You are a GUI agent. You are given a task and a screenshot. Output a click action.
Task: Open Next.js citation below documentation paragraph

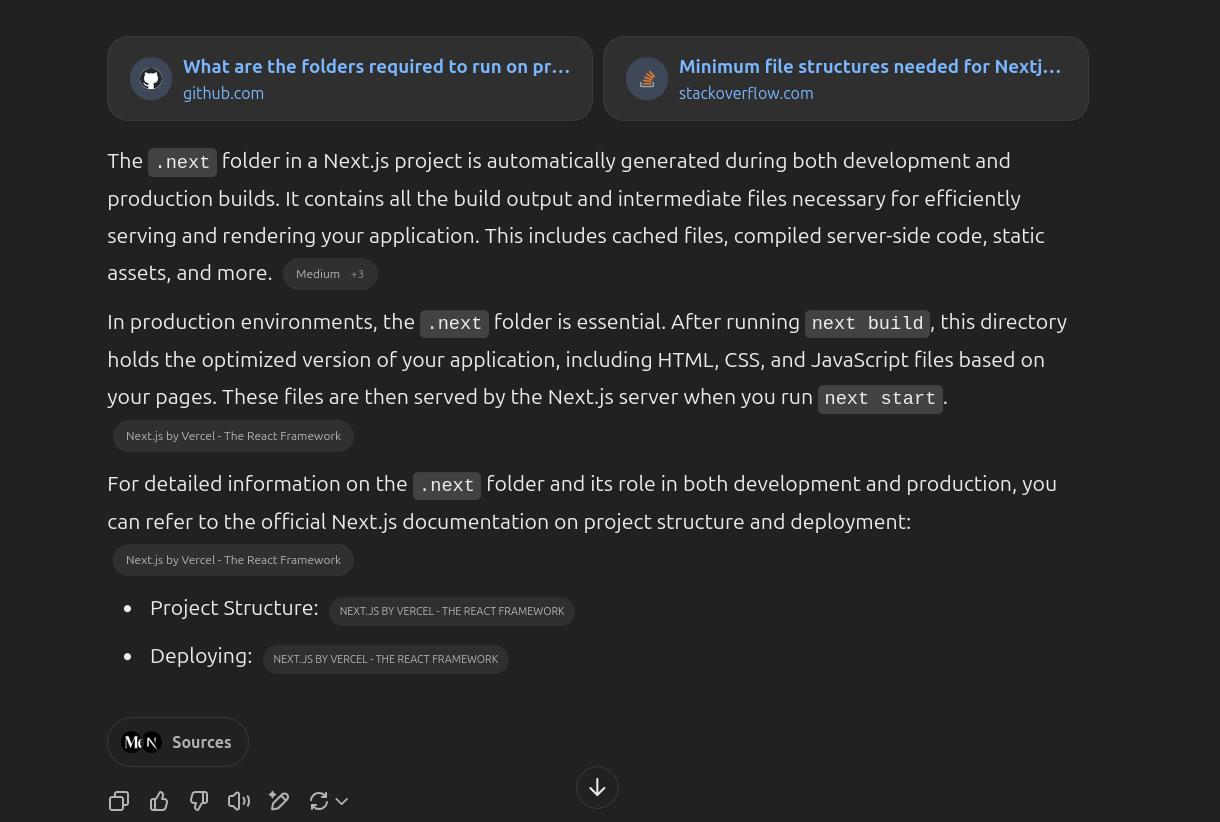pyautogui.click(x=233, y=560)
